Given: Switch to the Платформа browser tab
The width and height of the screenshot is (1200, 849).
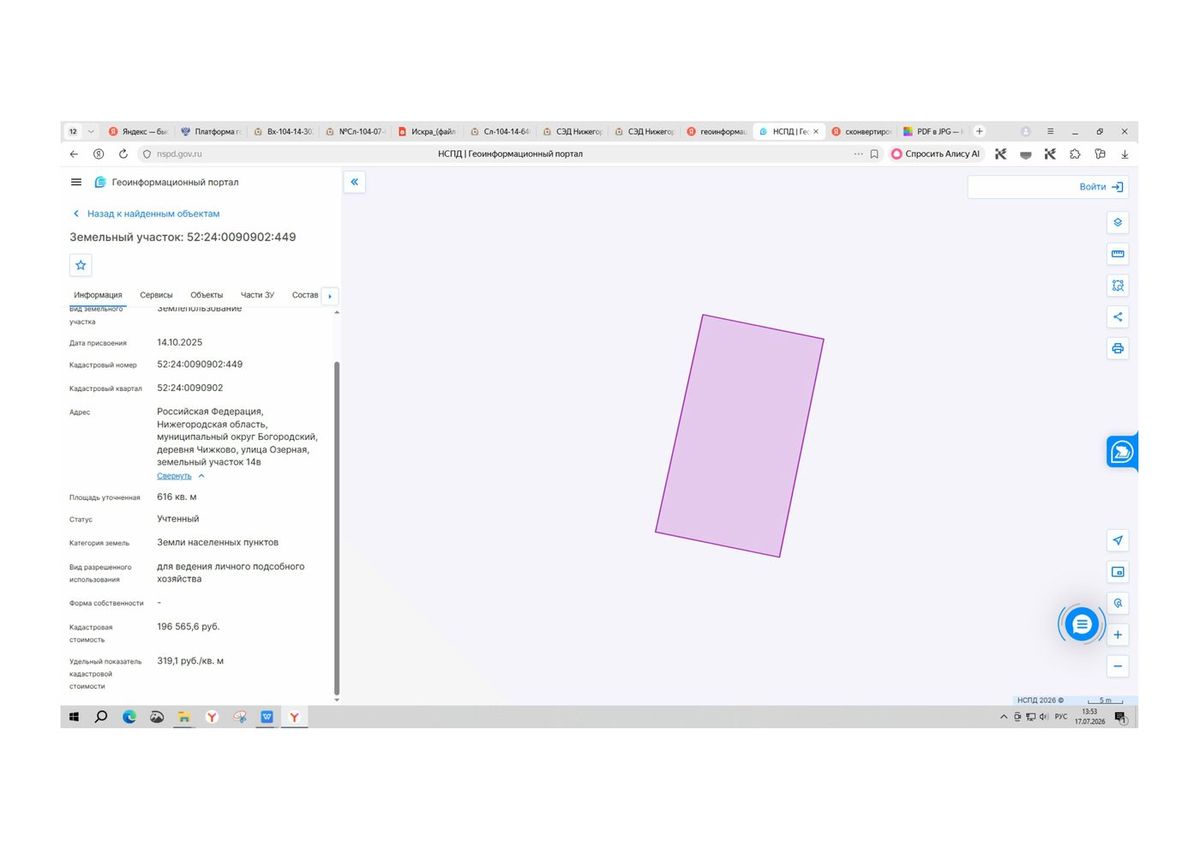Looking at the screenshot, I should tap(211, 131).
